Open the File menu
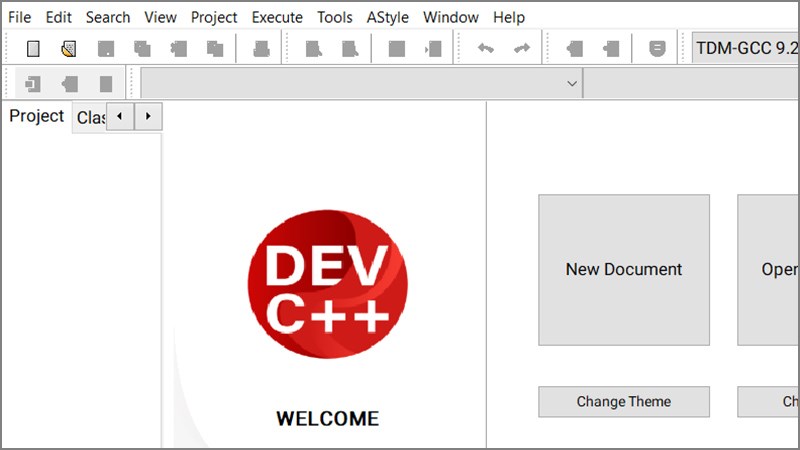800x450 pixels. tap(19, 17)
